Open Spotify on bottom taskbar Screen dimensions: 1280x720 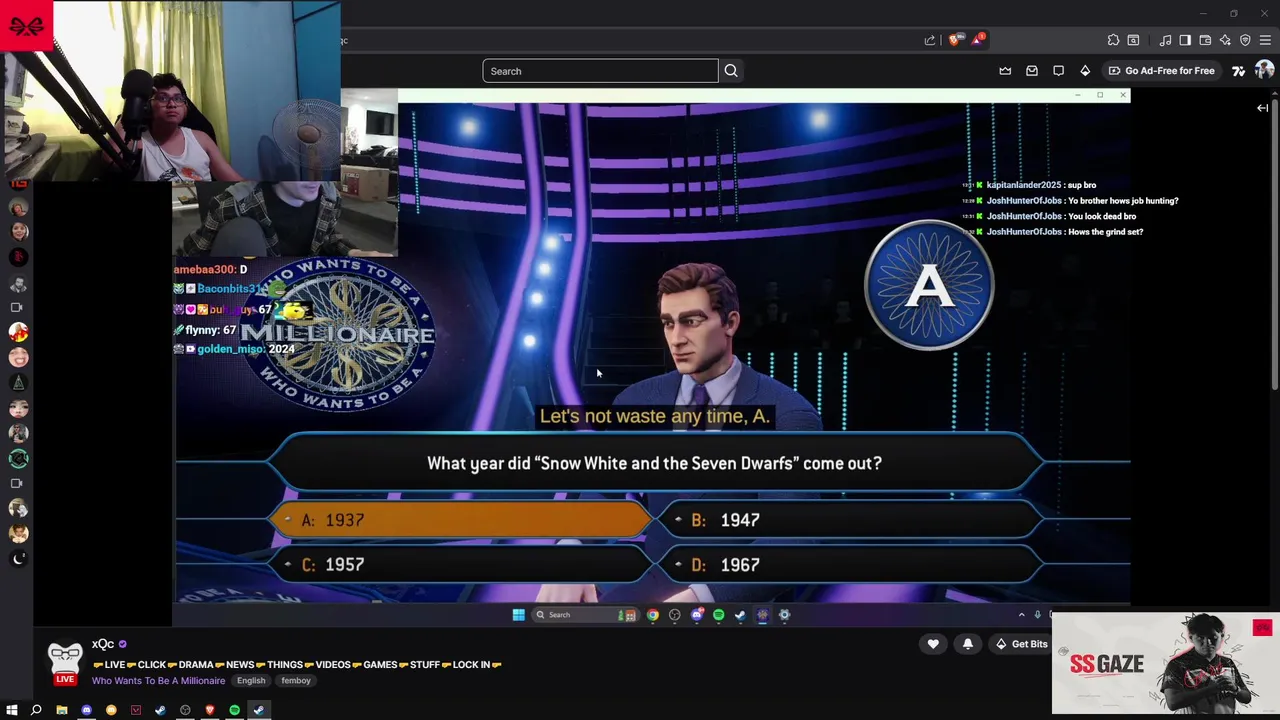[234, 710]
